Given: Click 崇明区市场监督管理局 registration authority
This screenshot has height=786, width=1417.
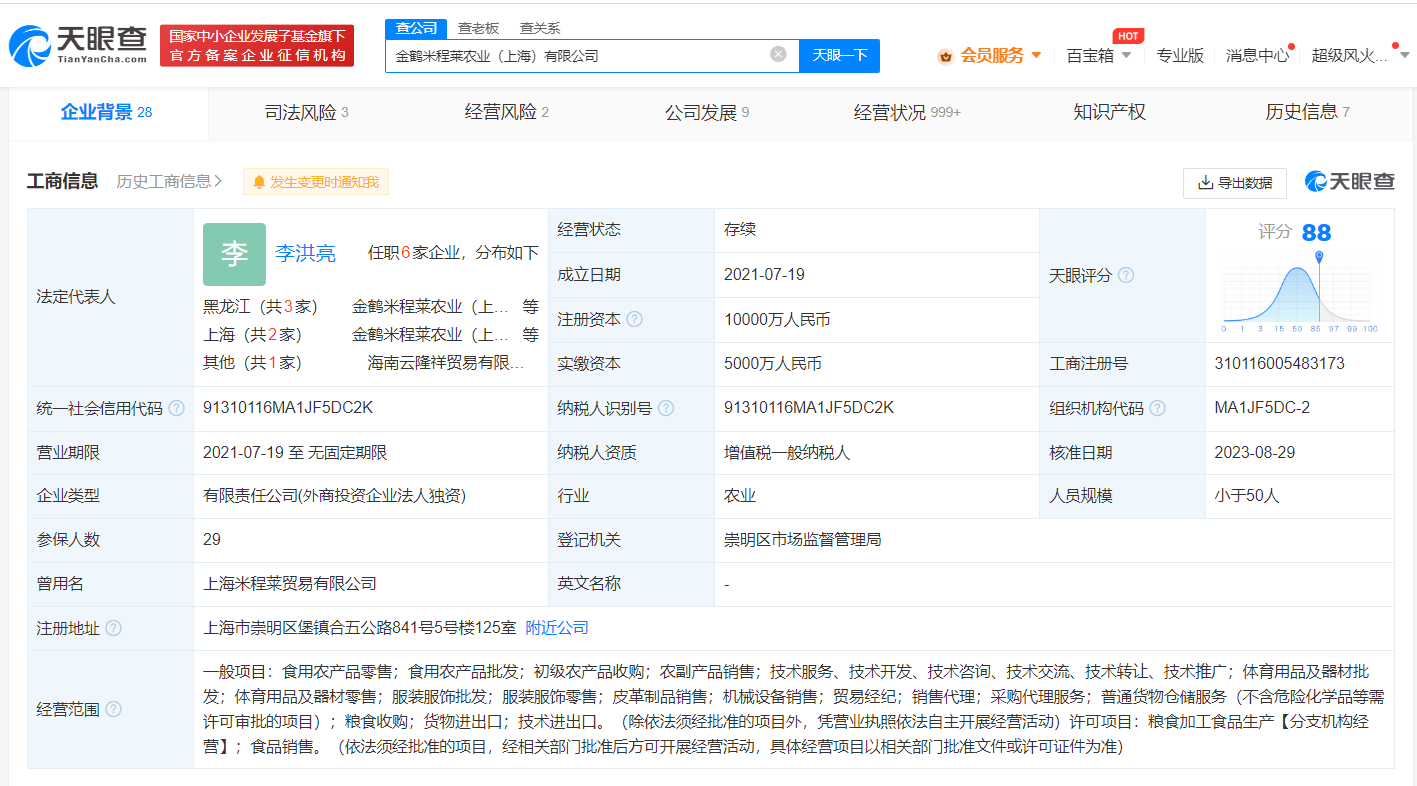Looking at the screenshot, I should click(x=803, y=540).
